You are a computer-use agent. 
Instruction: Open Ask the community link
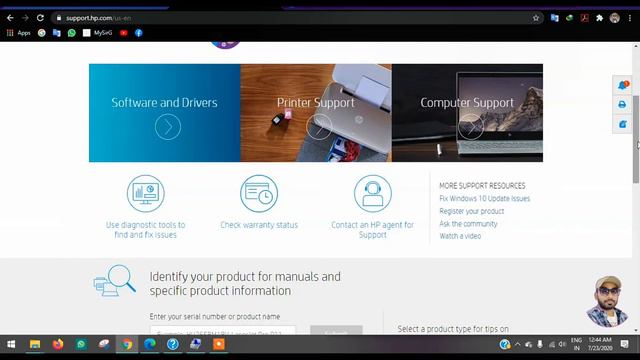click(468, 224)
